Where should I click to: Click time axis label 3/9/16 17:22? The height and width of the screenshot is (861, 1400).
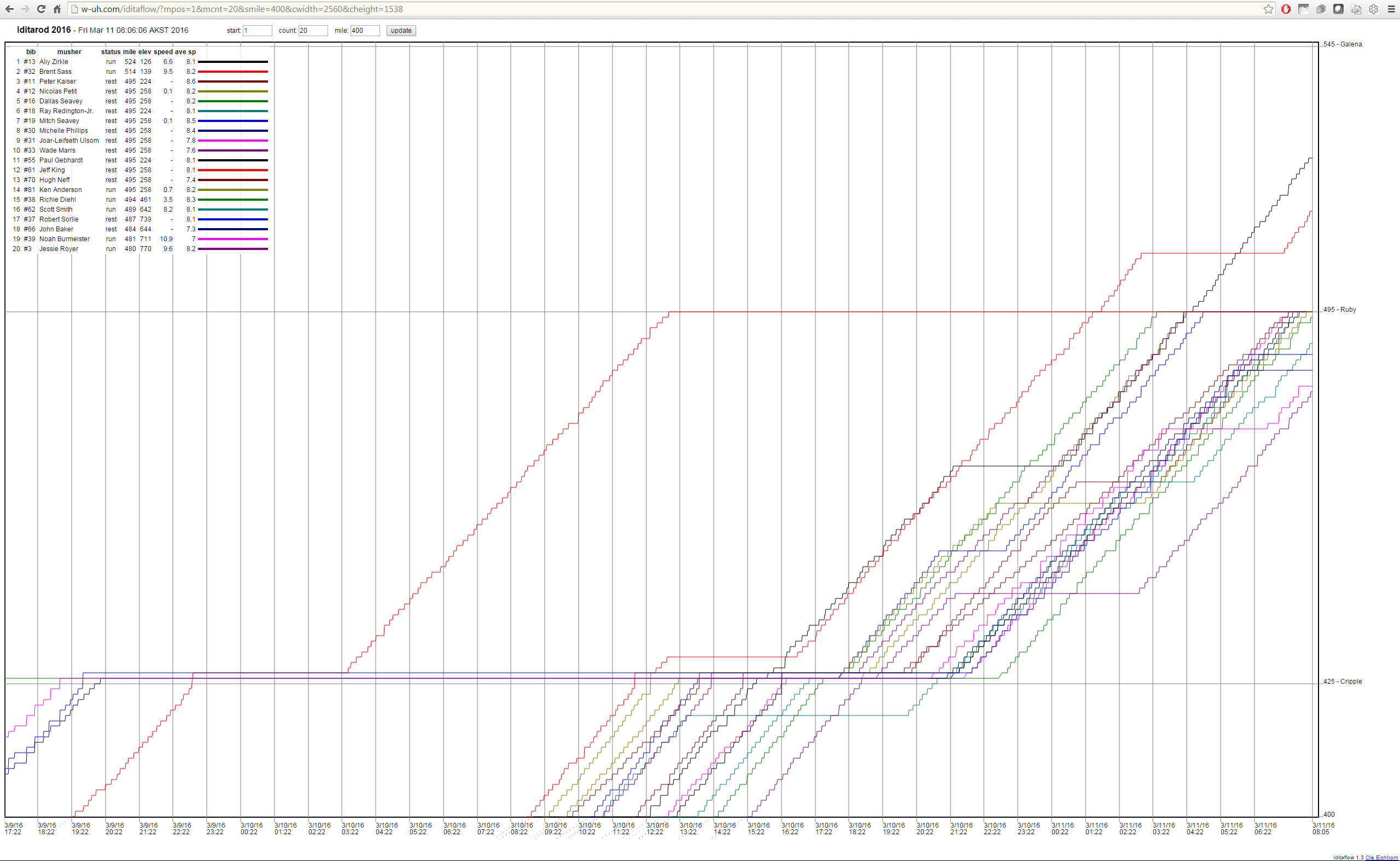point(14,829)
